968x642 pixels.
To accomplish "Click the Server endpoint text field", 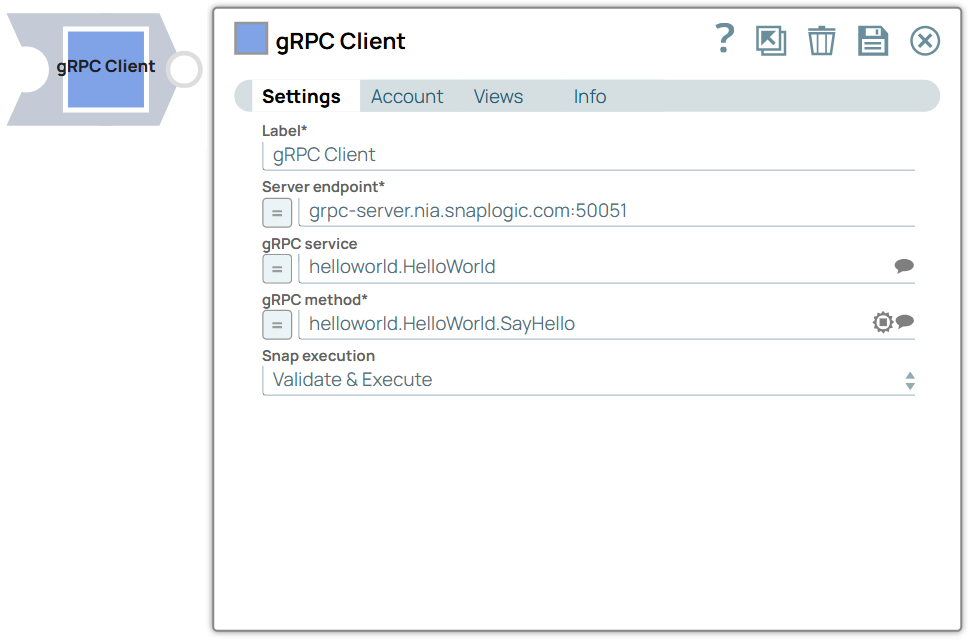I will tap(605, 211).
